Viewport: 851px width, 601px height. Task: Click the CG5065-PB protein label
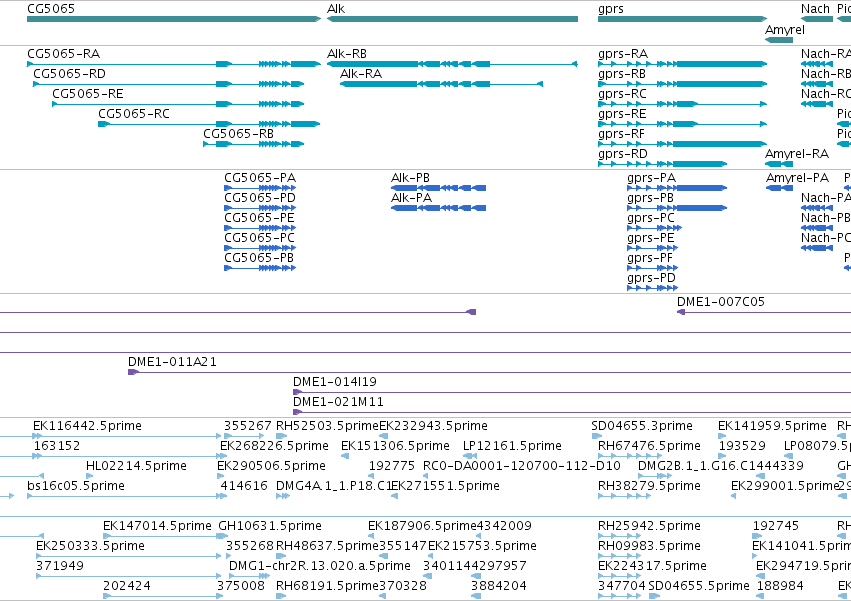(x=259, y=258)
